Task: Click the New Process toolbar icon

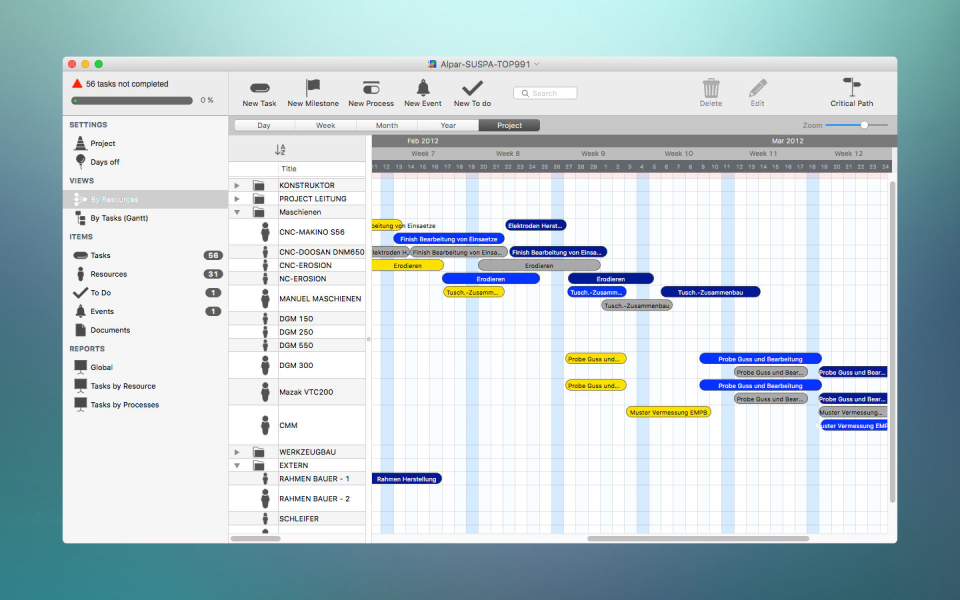Action: pos(371,93)
